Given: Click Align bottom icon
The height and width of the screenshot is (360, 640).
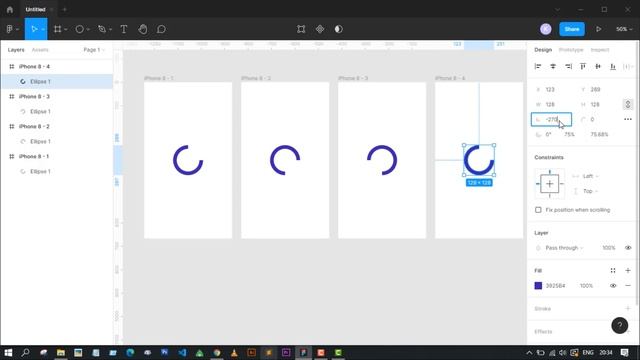Looking at the screenshot, I should 613,66.
